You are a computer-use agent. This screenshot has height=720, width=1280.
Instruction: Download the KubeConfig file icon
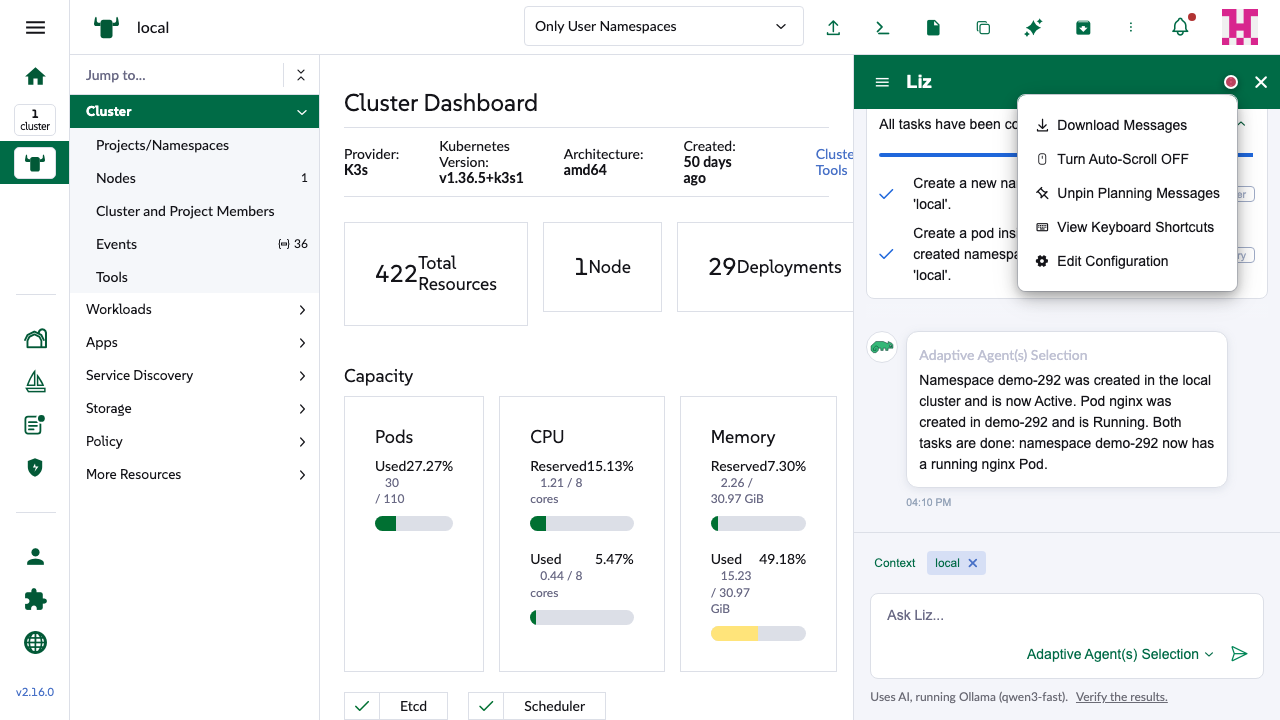[x=933, y=28]
